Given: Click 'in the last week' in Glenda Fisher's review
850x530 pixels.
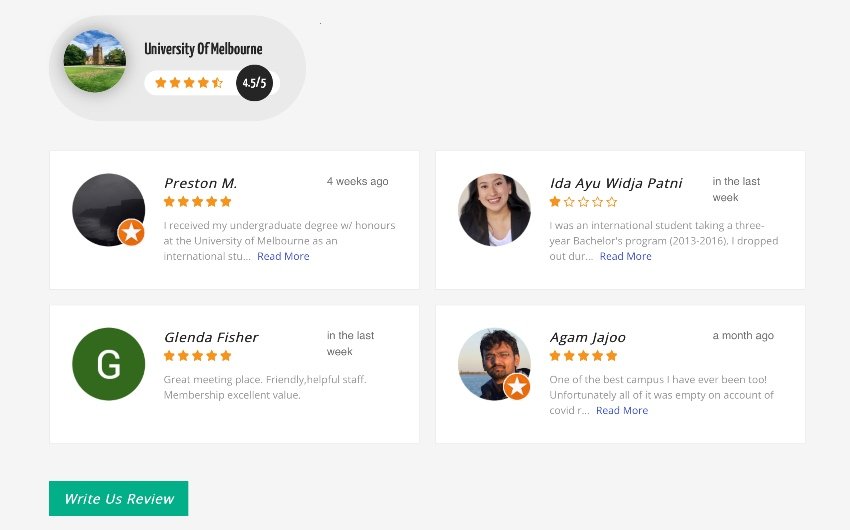Looking at the screenshot, I should [x=351, y=343].
